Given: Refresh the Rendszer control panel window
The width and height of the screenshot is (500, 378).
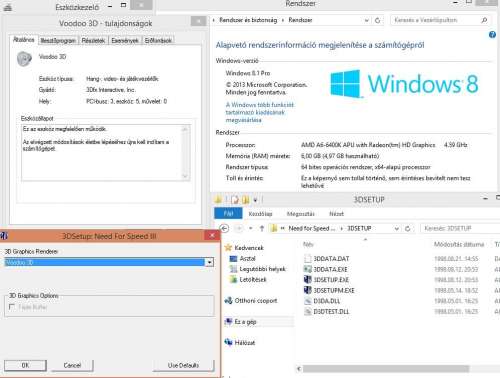Looking at the screenshot, I should point(377,20).
